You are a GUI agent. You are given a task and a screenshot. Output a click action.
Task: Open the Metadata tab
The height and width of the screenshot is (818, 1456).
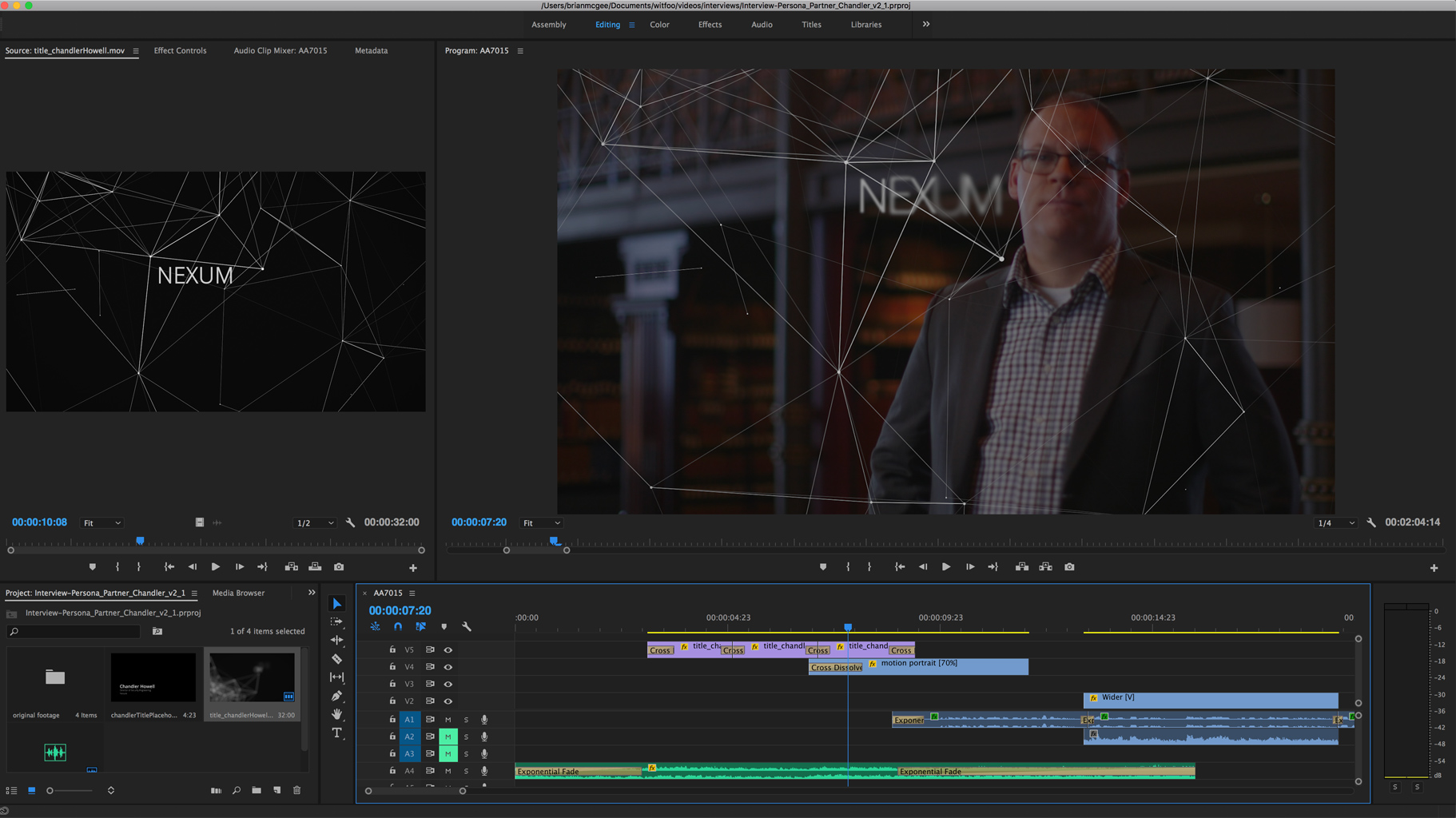(x=372, y=50)
